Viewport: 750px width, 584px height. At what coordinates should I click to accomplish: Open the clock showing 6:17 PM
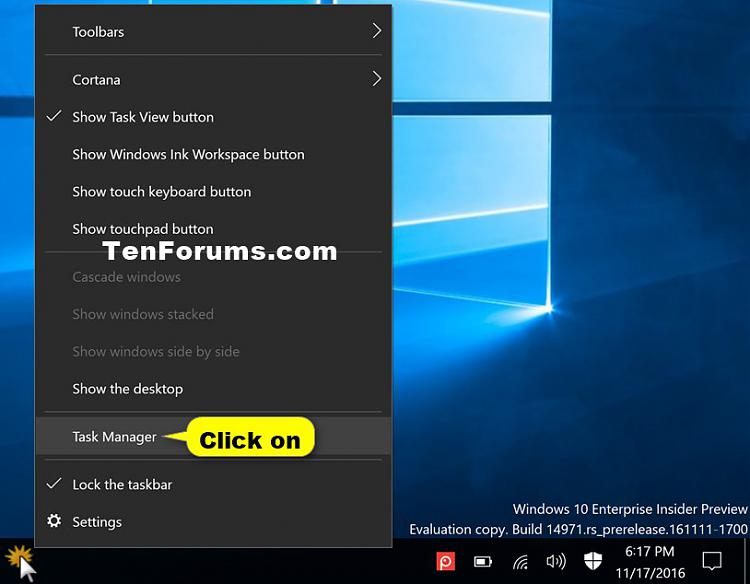coord(650,562)
